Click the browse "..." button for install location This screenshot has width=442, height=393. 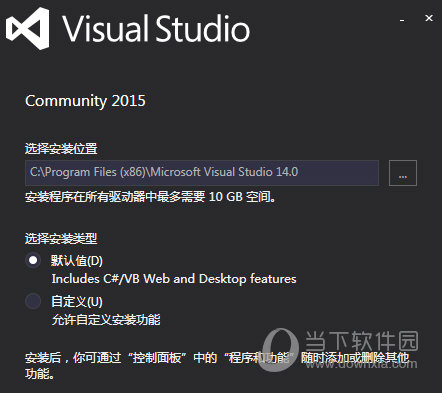click(403, 173)
